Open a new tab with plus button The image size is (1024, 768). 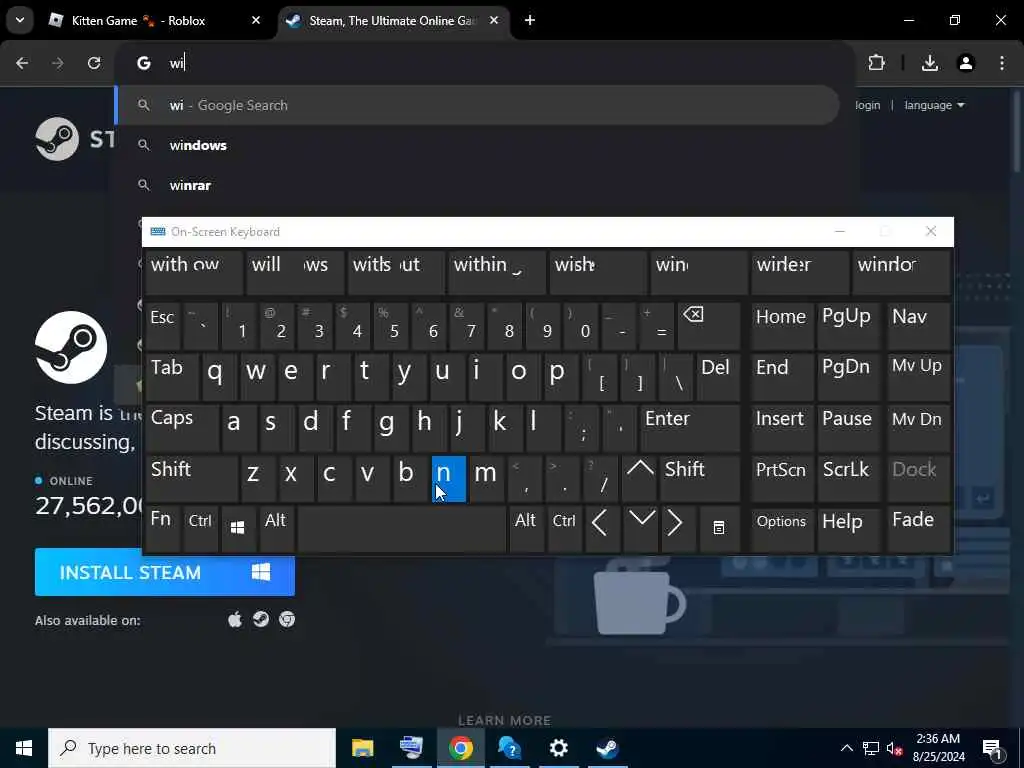(x=530, y=20)
